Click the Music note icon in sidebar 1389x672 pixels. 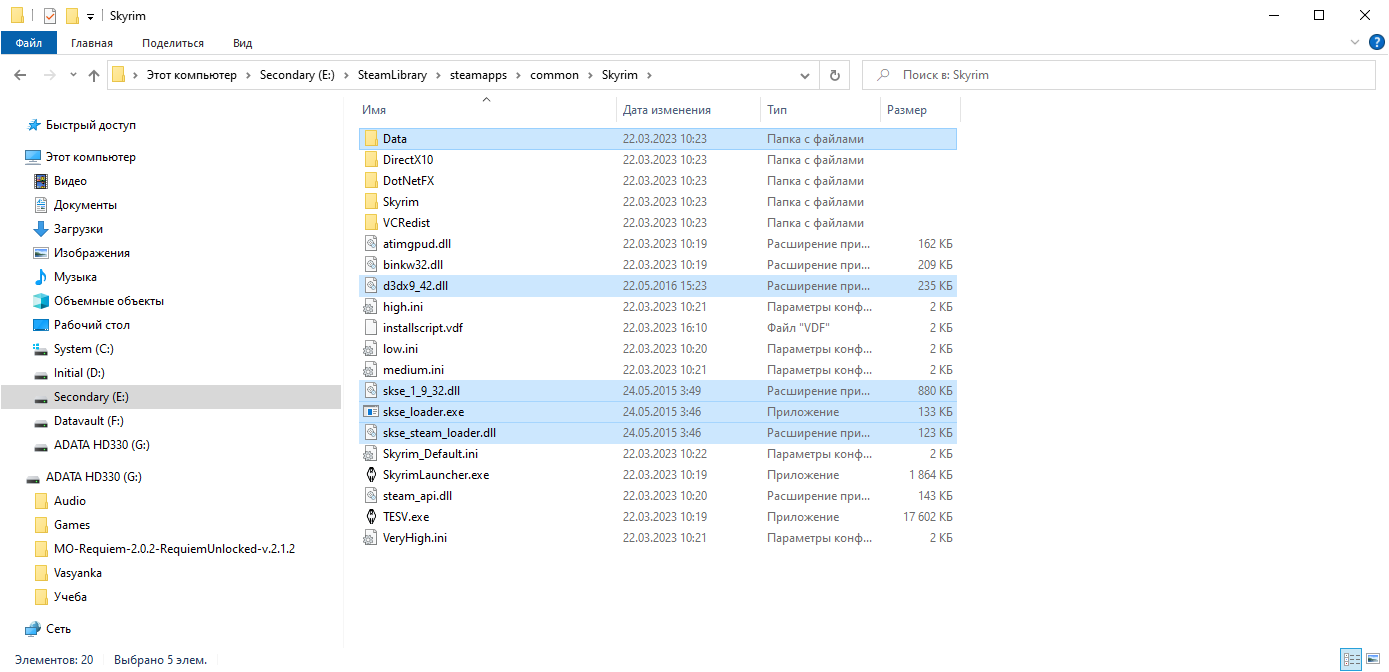(x=41, y=277)
